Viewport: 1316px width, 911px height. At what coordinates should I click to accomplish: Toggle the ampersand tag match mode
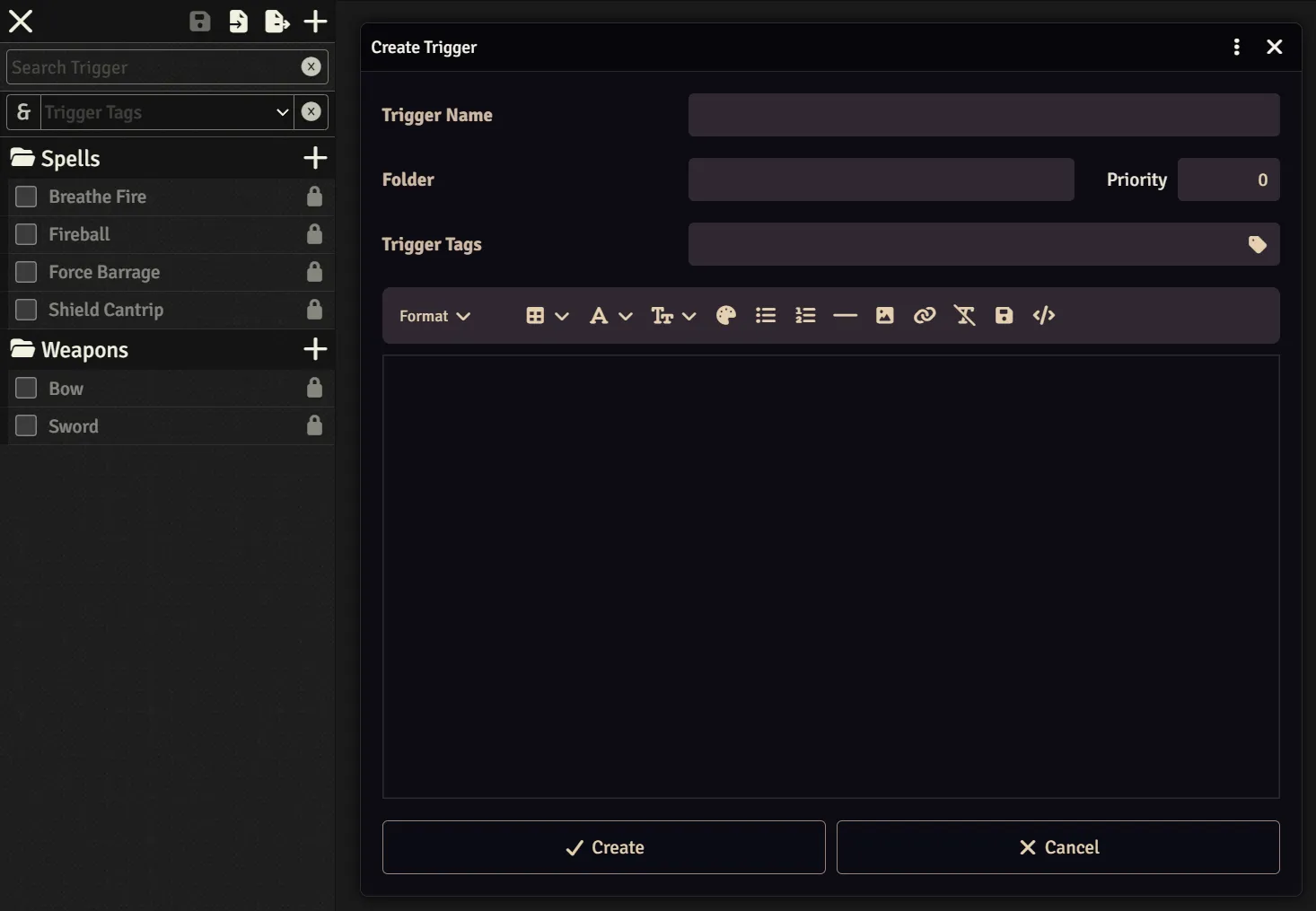tap(24, 112)
